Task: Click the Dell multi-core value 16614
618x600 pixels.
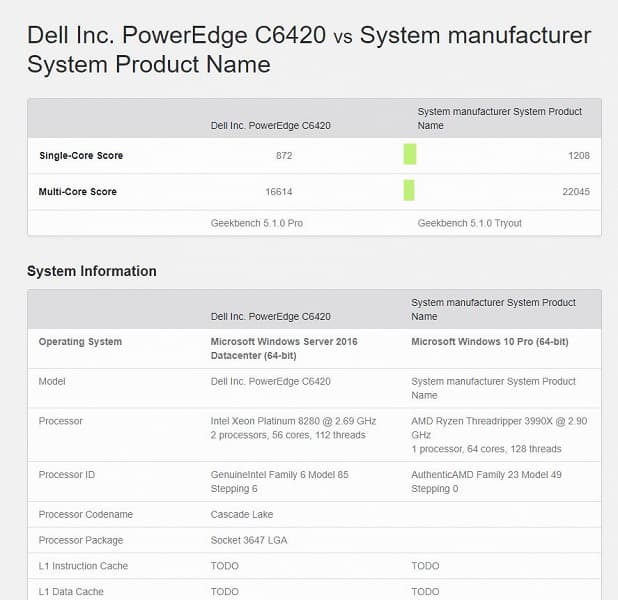Action: 278,192
